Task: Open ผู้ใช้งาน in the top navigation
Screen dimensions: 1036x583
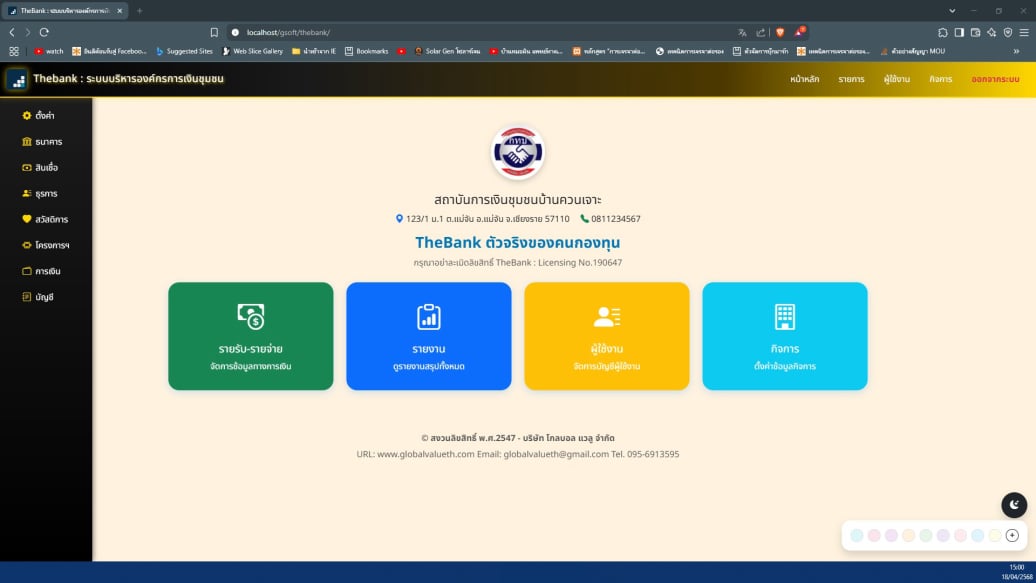Action: pos(897,79)
